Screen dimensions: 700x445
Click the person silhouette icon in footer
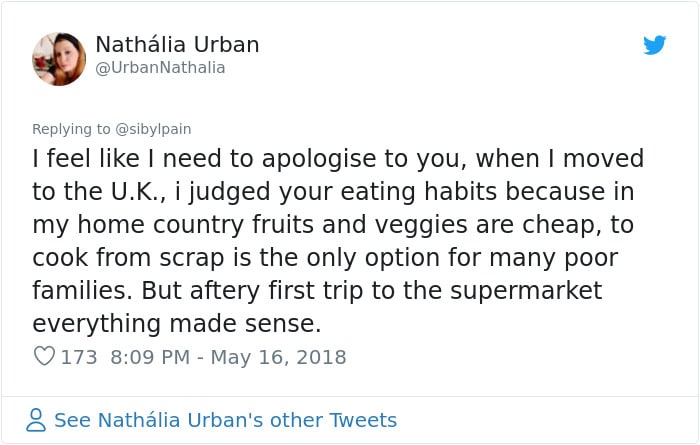(36, 420)
